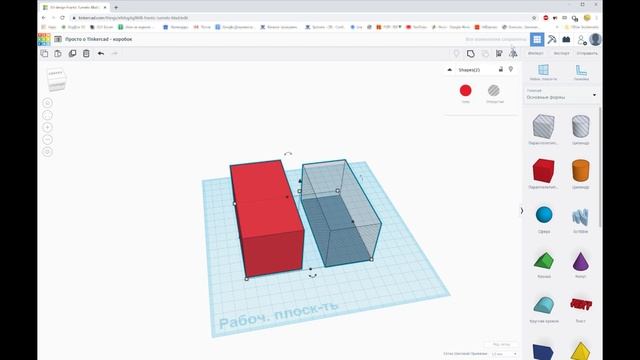The width and height of the screenshot is (640, 360).
Task: Click the Ungroup icon in toolbar
Action: pos(485,53)
